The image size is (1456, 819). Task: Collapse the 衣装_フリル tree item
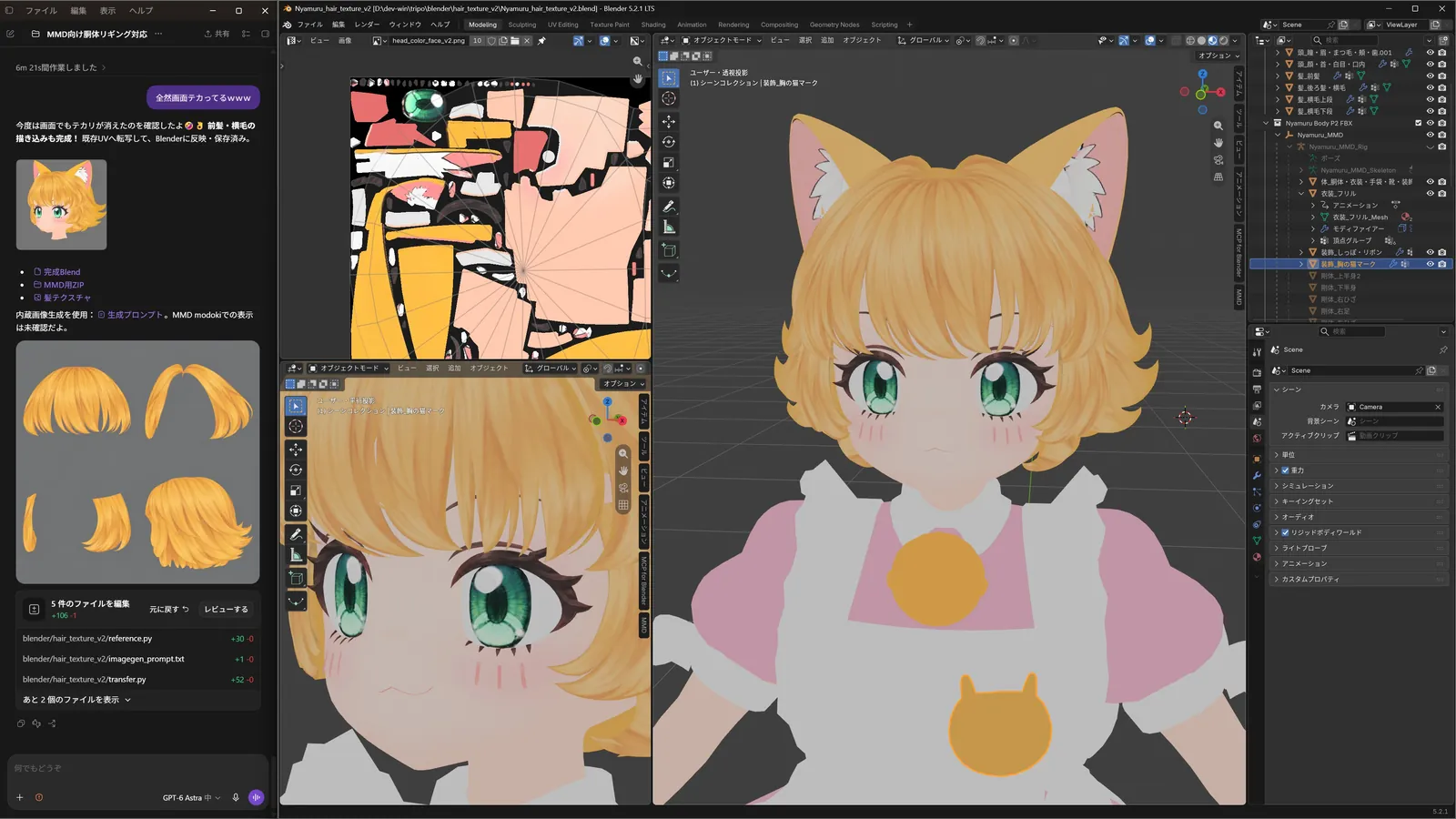pos(1301,194)
